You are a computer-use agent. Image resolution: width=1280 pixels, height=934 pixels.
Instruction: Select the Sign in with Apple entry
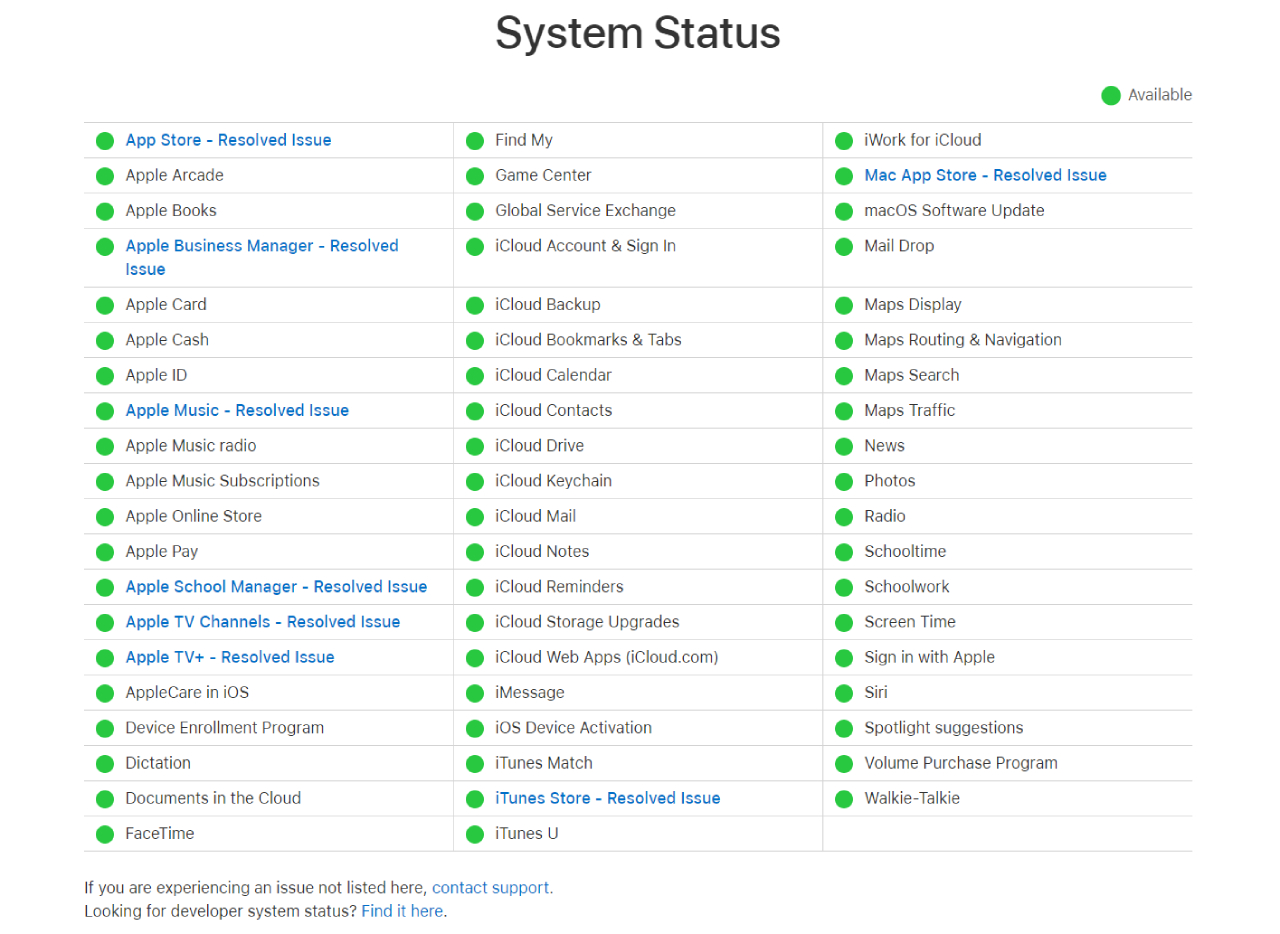click(929, 657)
